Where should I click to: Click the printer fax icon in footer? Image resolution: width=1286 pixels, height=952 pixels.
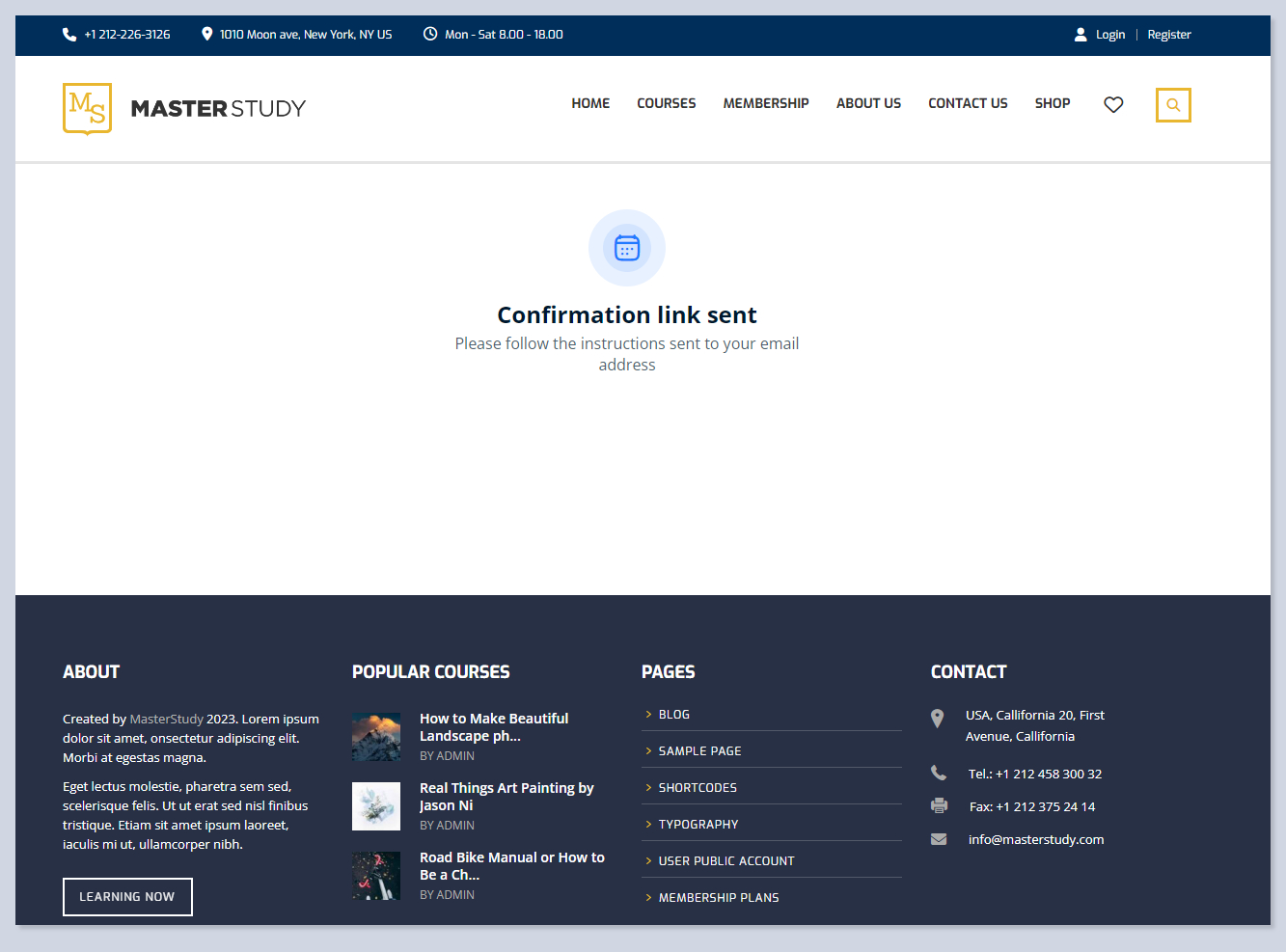pos(939,805)
